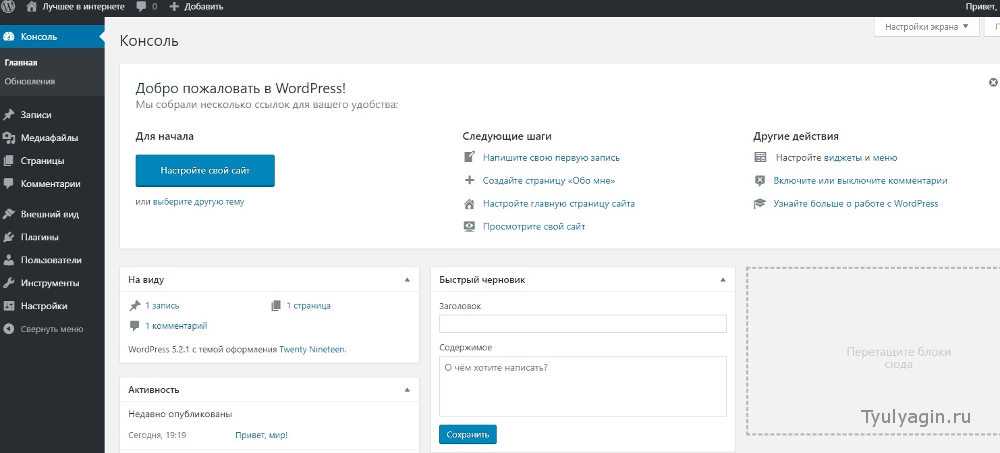The image size is (1000, 453).
Task: Open «Внешний вид» menu item
Action: (x=49, y=214)
